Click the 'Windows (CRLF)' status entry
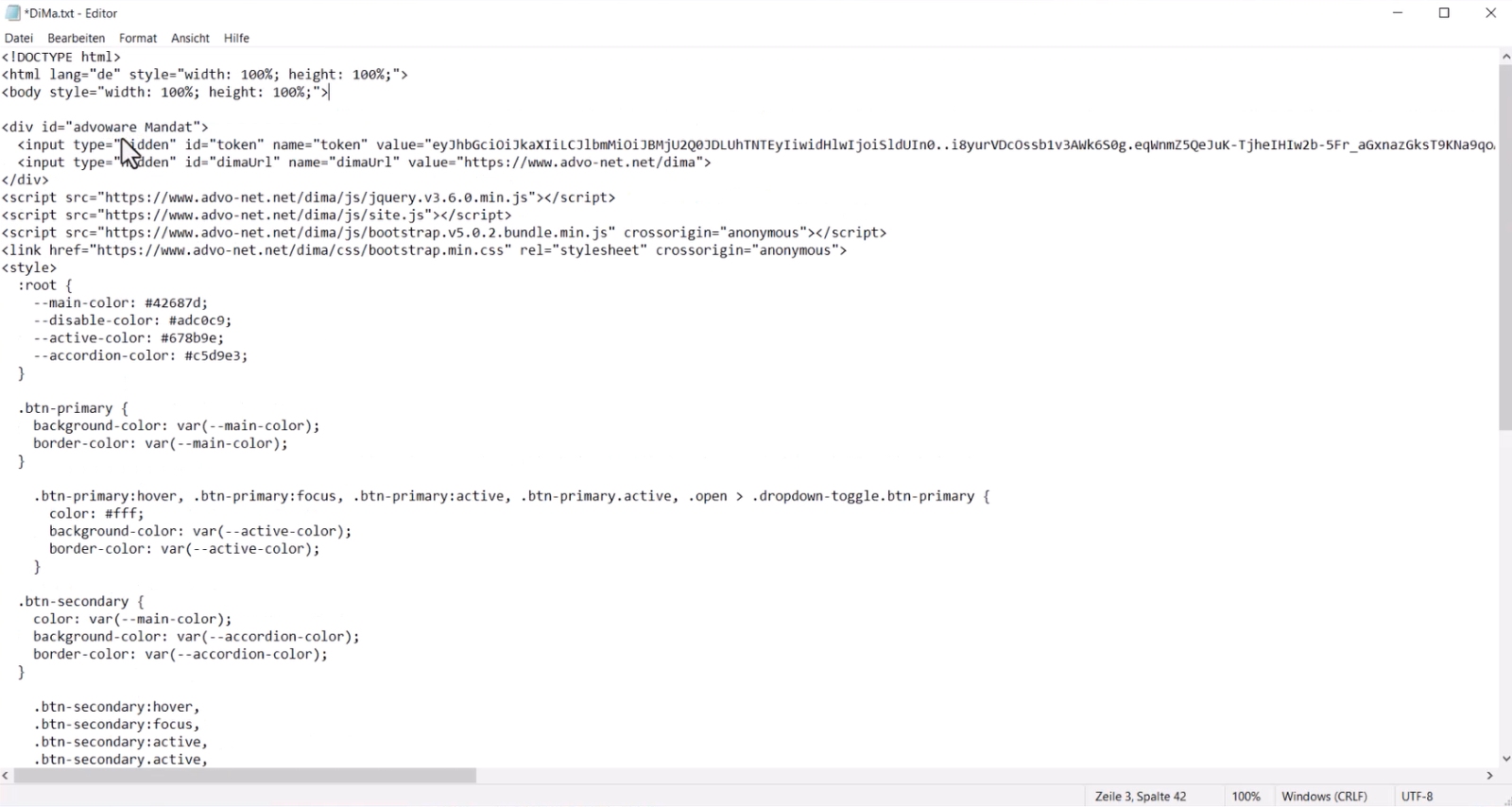This screenshot has height=807, width=1512. click(x=1325, y=797)
